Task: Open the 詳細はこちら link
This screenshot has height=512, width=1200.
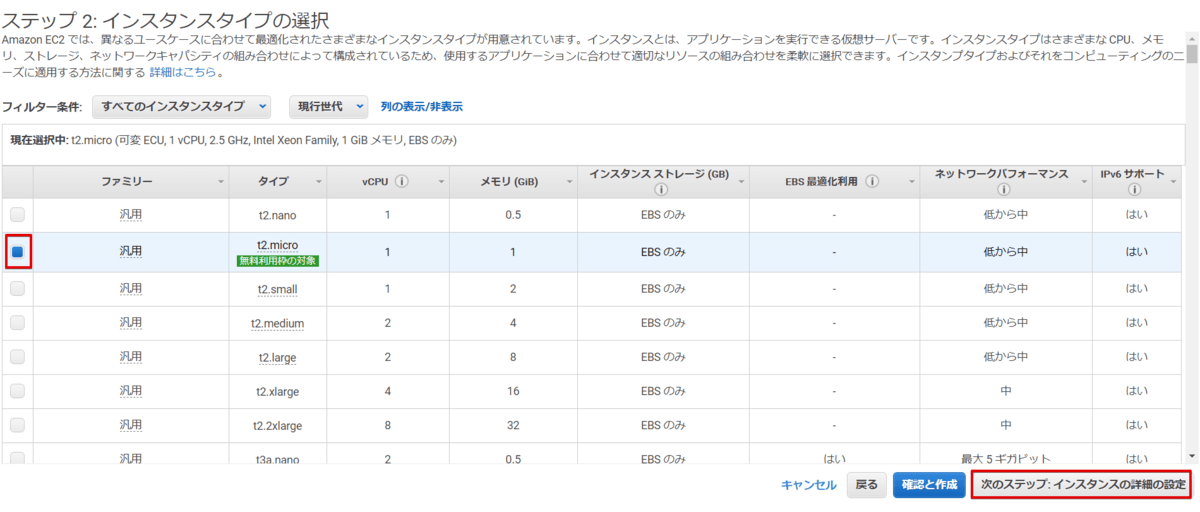Action: tap(183, 73)
